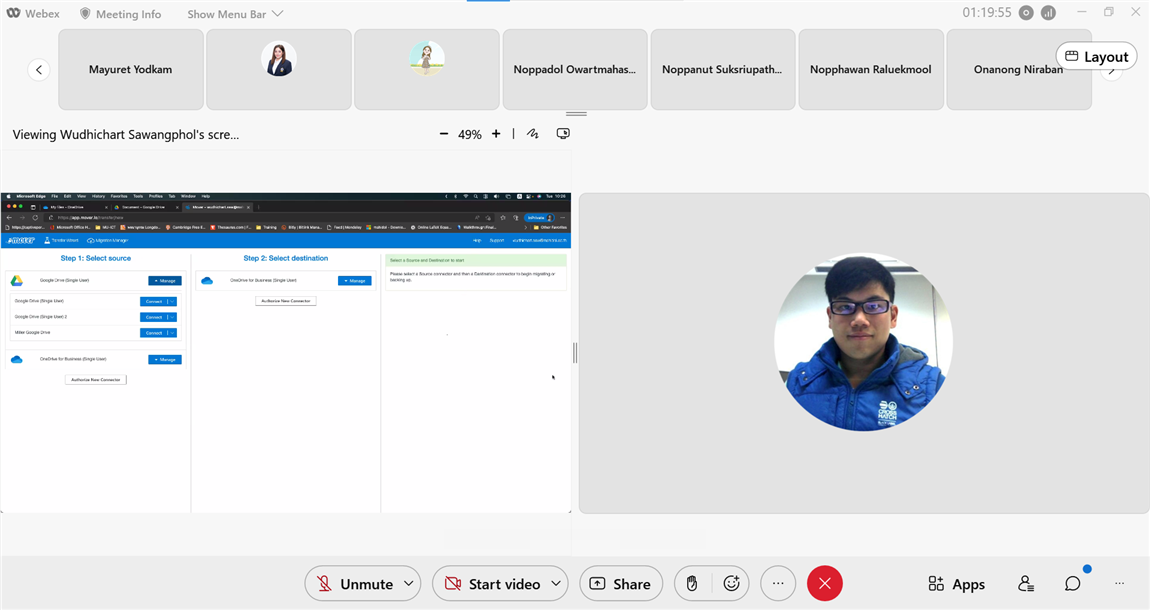Image resolution: width=1150 pixels, height=610 pixels.
Task: Open the chat panel
Action: tap(1072, 584)
